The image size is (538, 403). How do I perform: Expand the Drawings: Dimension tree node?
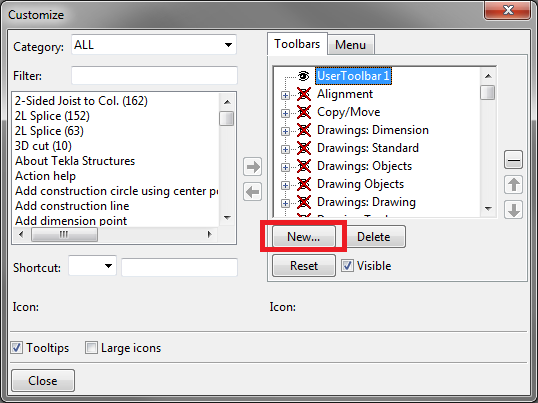pyautogui.click(x=285, y=131)
